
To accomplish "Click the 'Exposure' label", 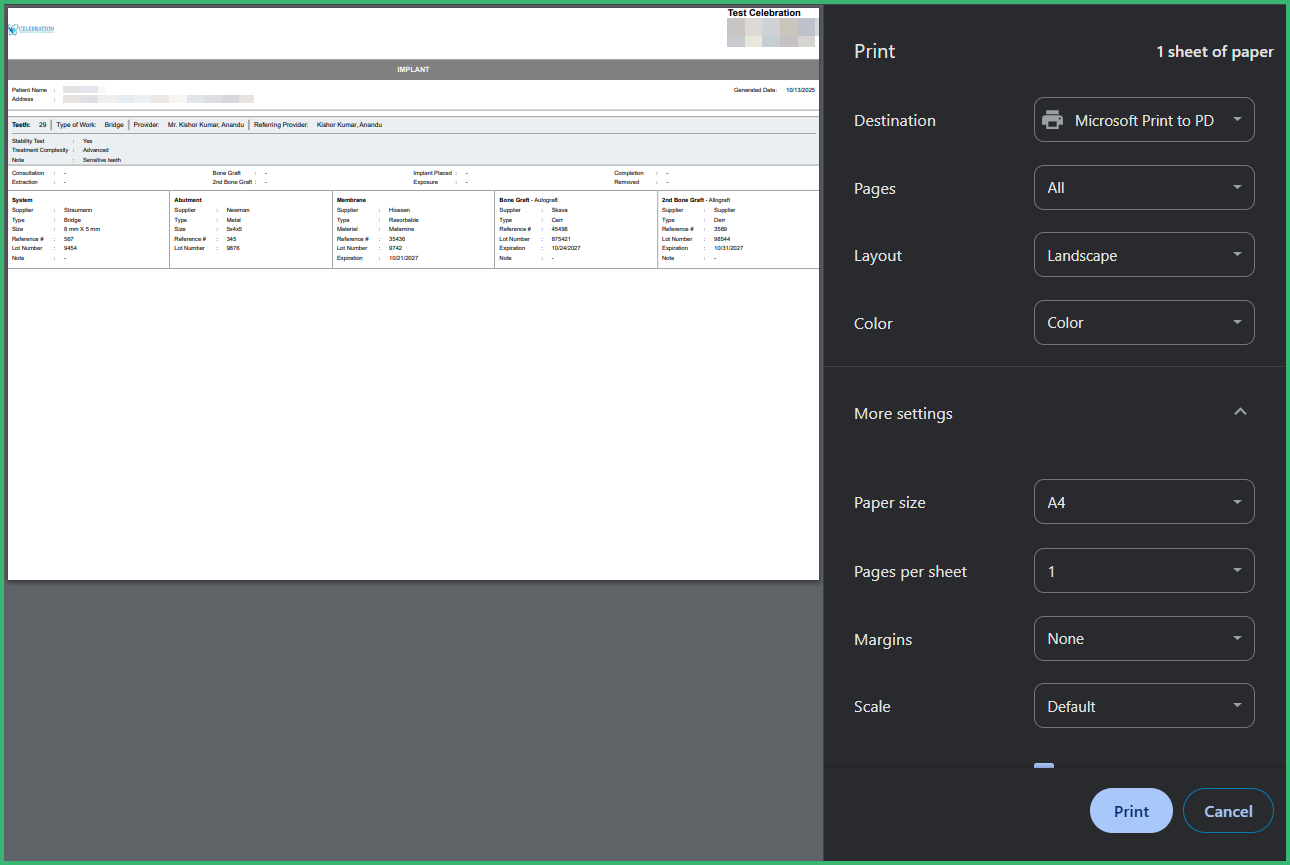I will (x=426, y=182).
